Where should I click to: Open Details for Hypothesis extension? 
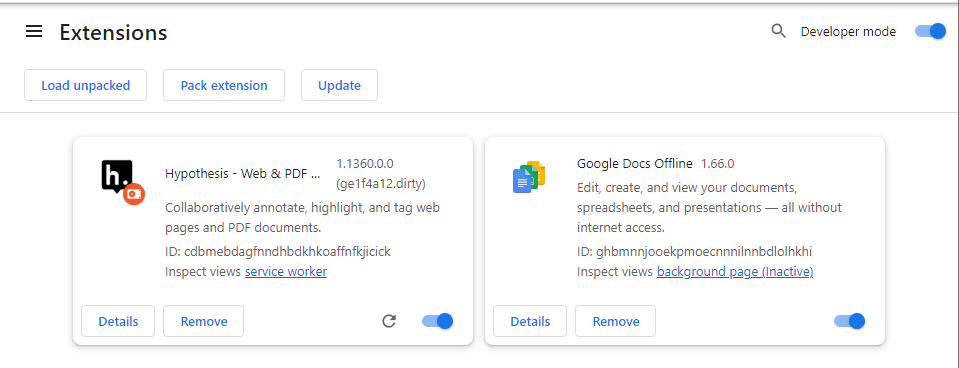point(118,321)
